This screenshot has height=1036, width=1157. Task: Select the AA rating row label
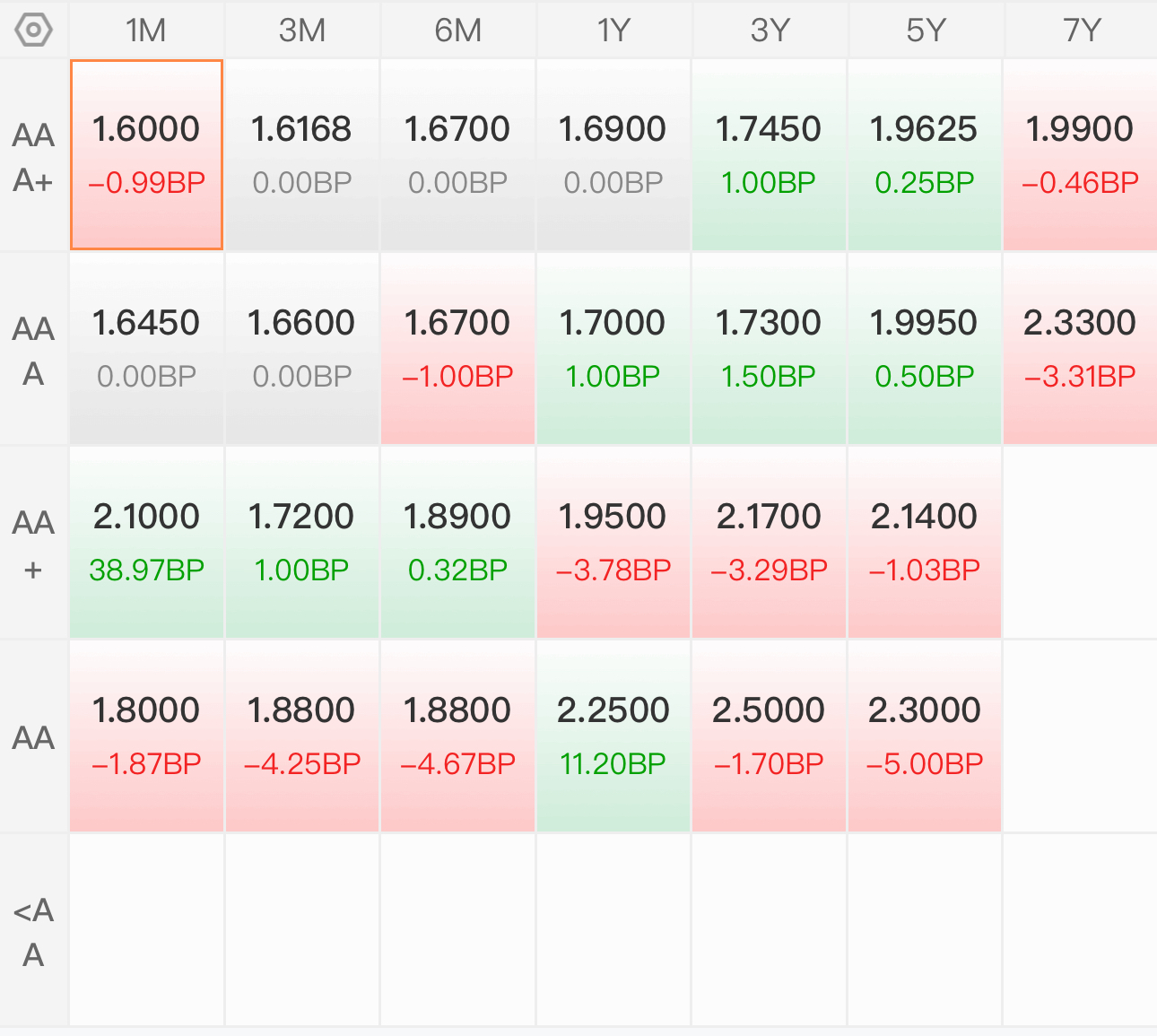click(34, 737)
